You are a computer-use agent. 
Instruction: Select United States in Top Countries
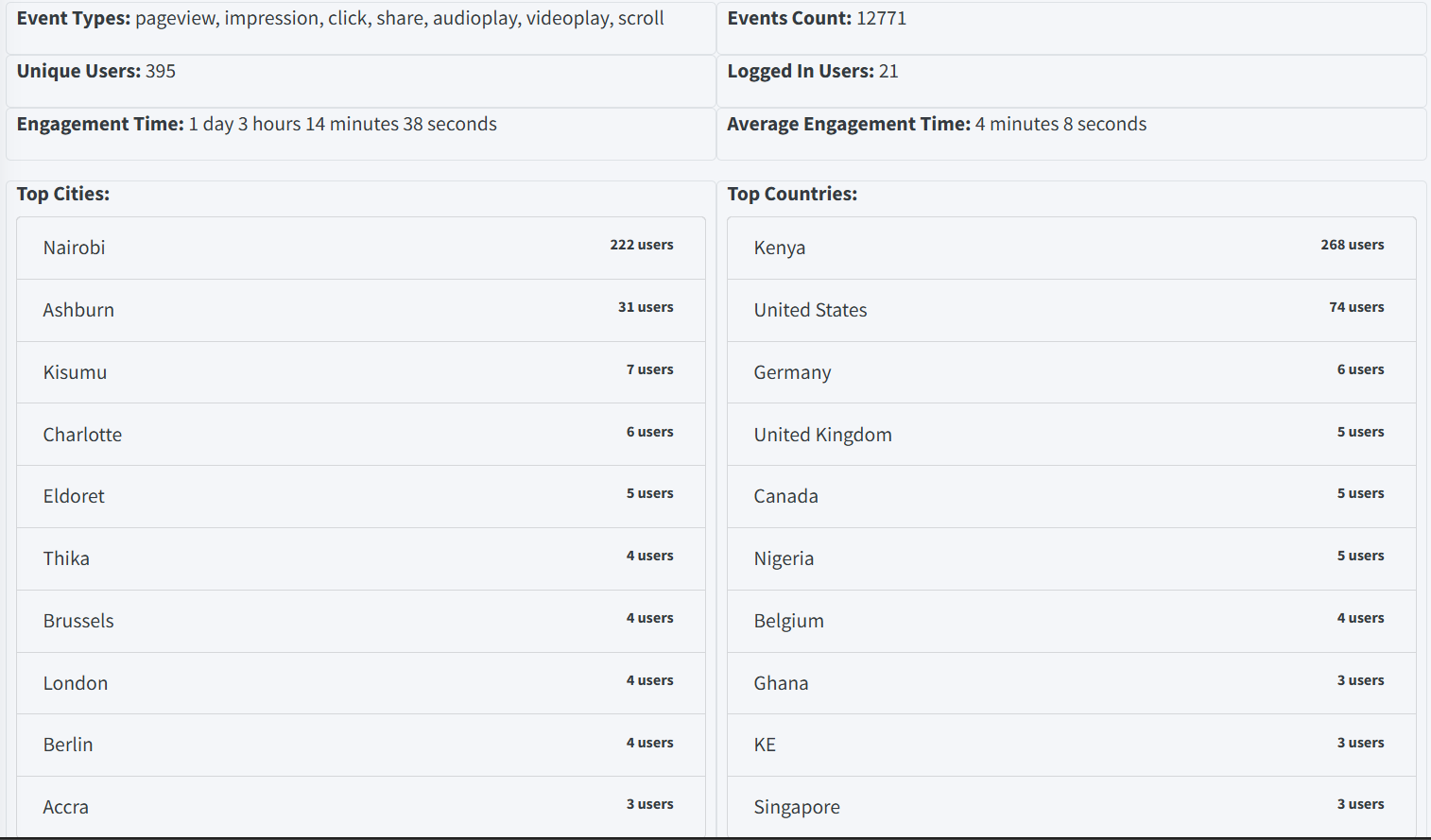pos(1071,310)
